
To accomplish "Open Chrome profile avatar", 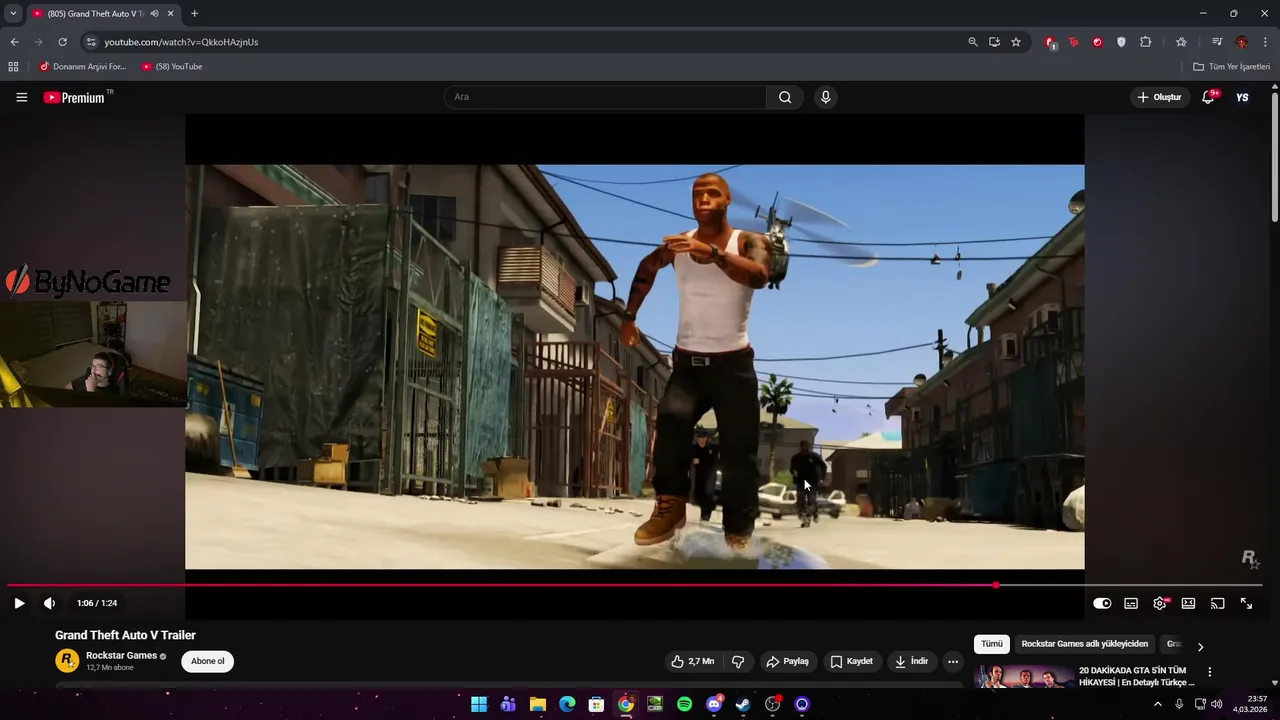I will (1241, 42).
